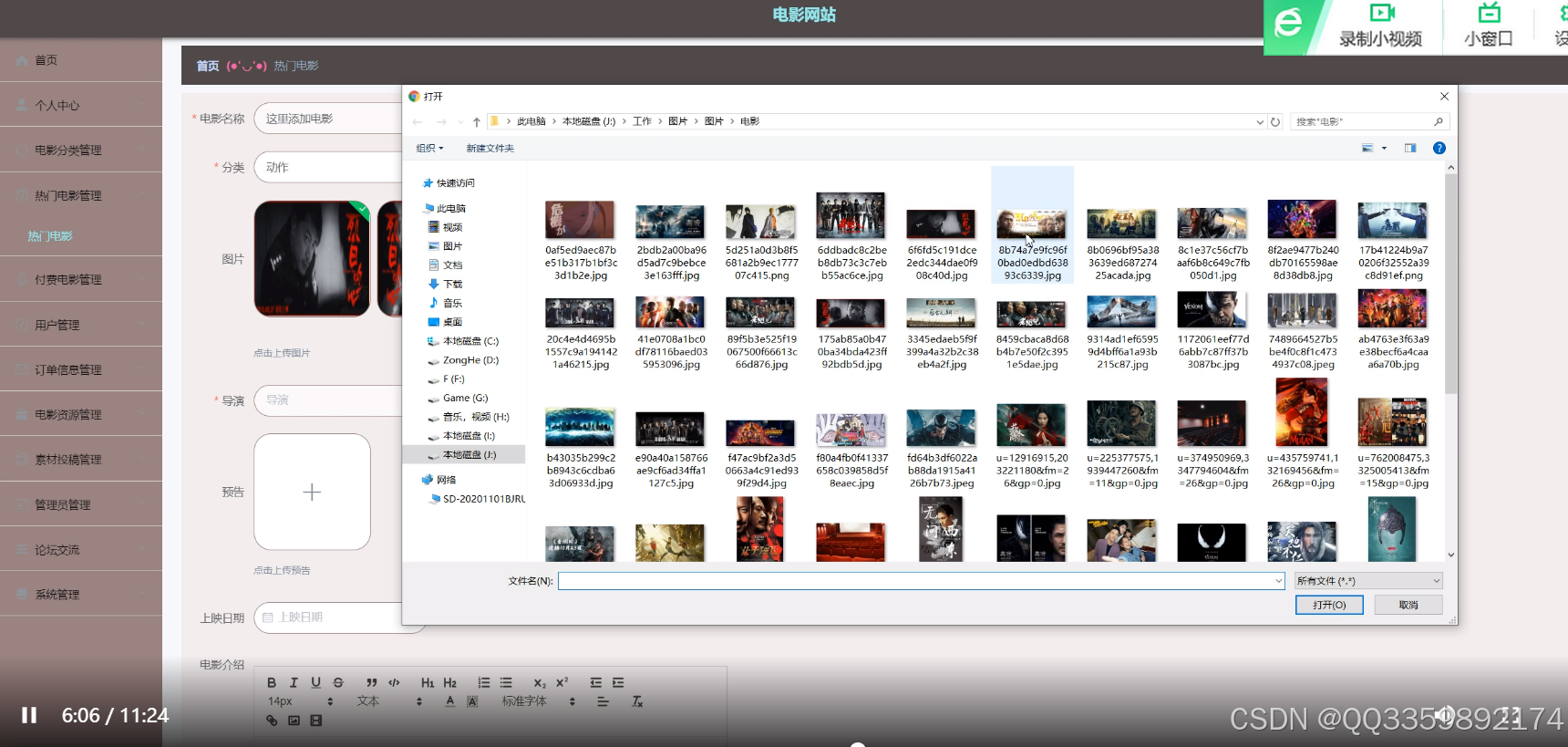
Task: Expand the file name history dropdown
Action: tap(1278, 581)
